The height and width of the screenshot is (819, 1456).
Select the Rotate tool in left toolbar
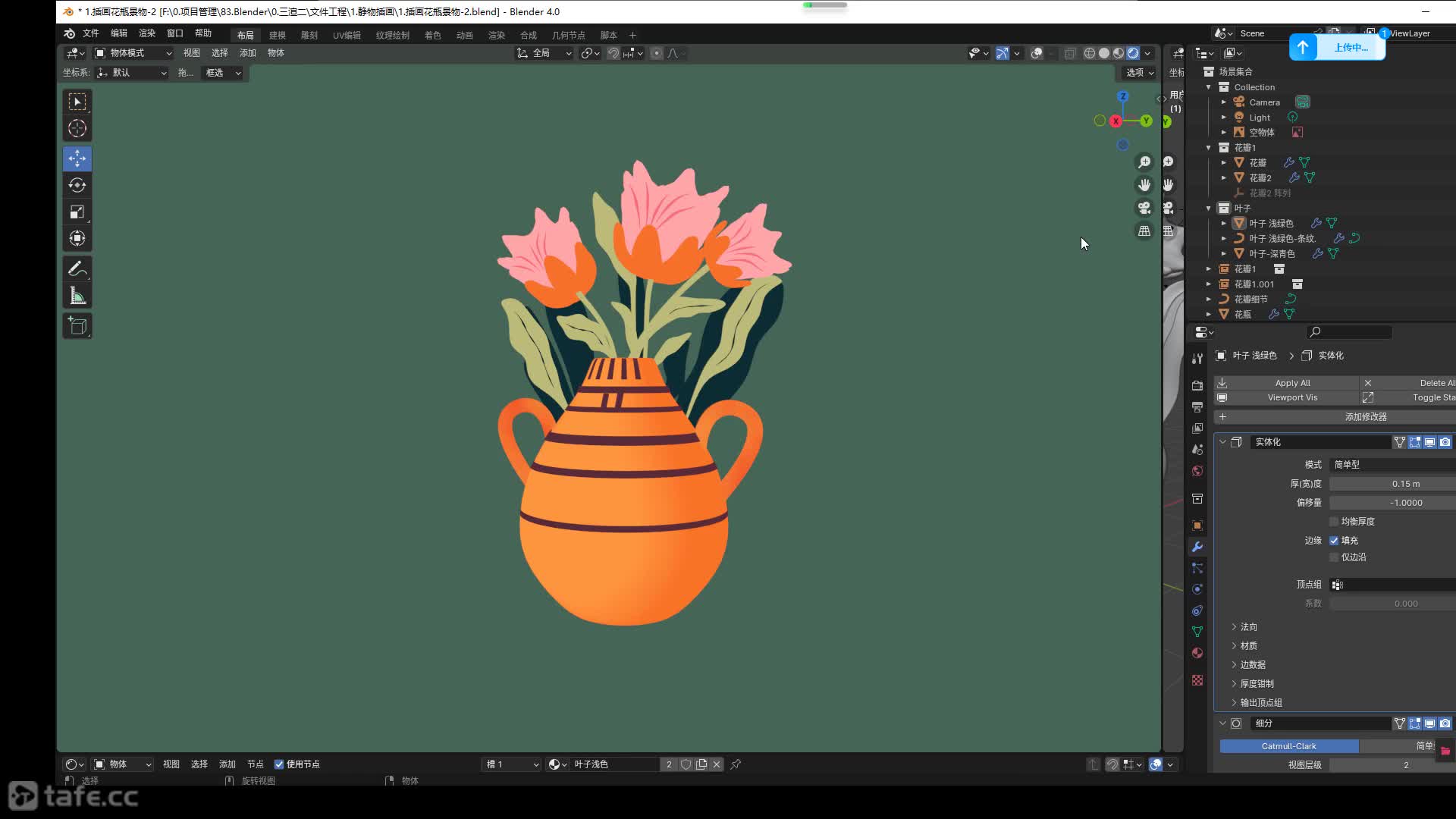[77, 185]
